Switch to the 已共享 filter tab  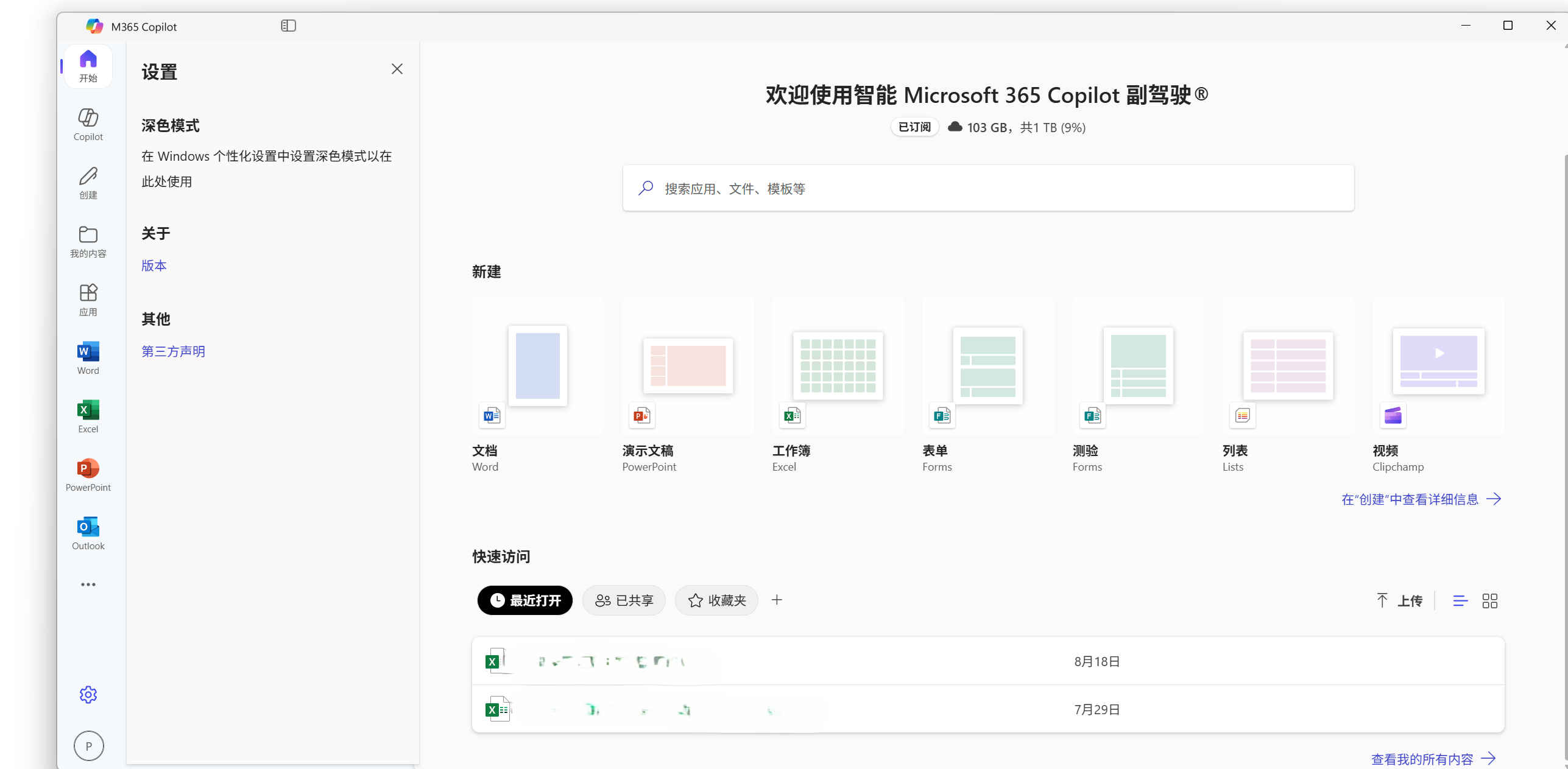click(624, 600)
